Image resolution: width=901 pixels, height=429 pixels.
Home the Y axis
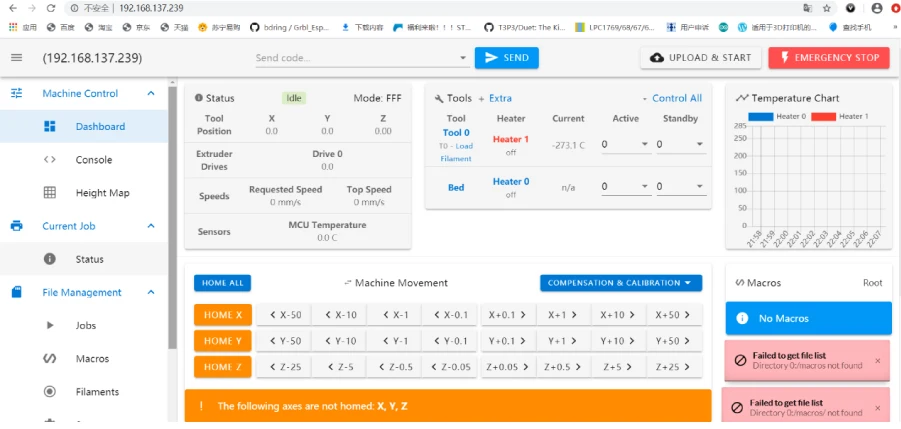[223, 341]
